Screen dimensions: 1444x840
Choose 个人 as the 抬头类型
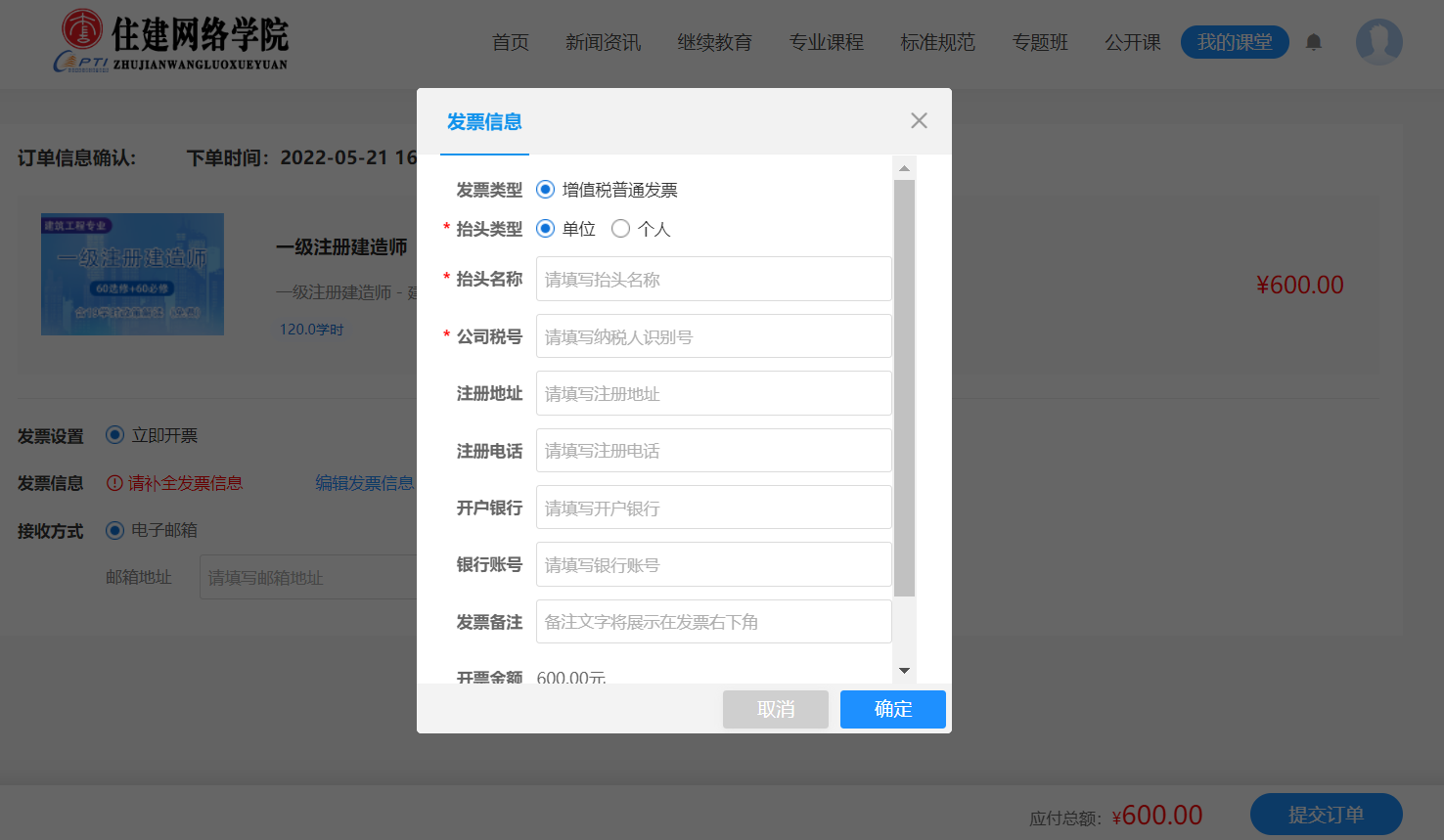click(x=620, y=229)
